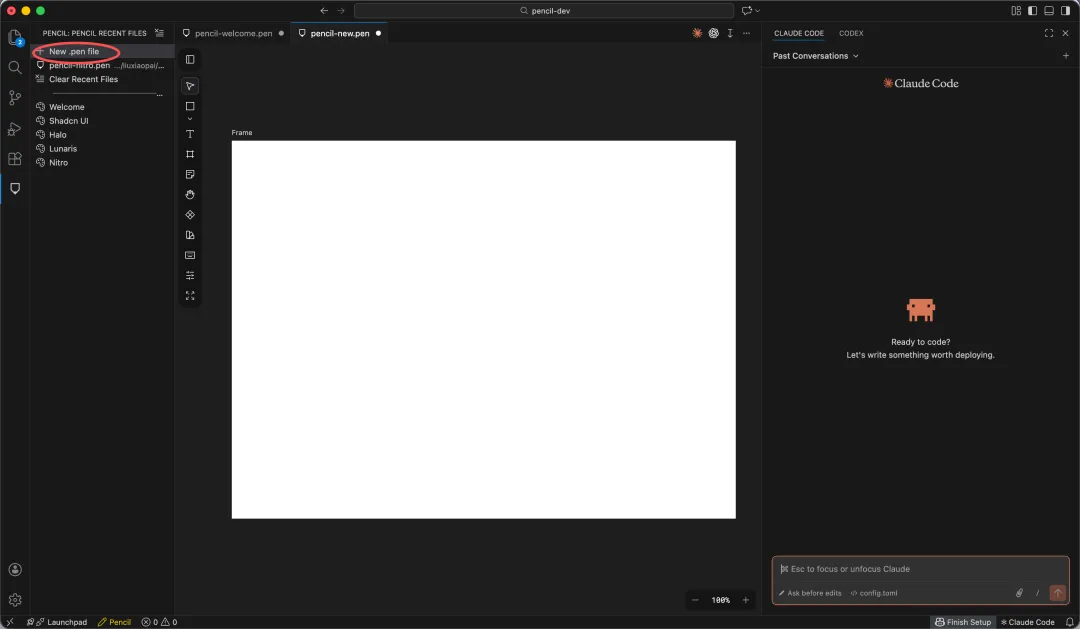
Task: Expand the shape tool options chevron
Action: pos(190,118)
